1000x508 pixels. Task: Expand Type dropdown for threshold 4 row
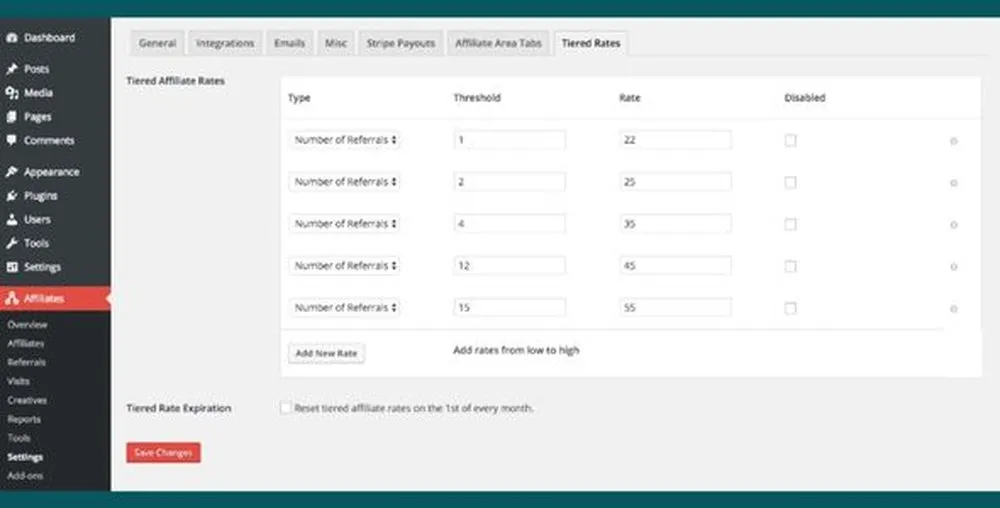tap(345, 225)
